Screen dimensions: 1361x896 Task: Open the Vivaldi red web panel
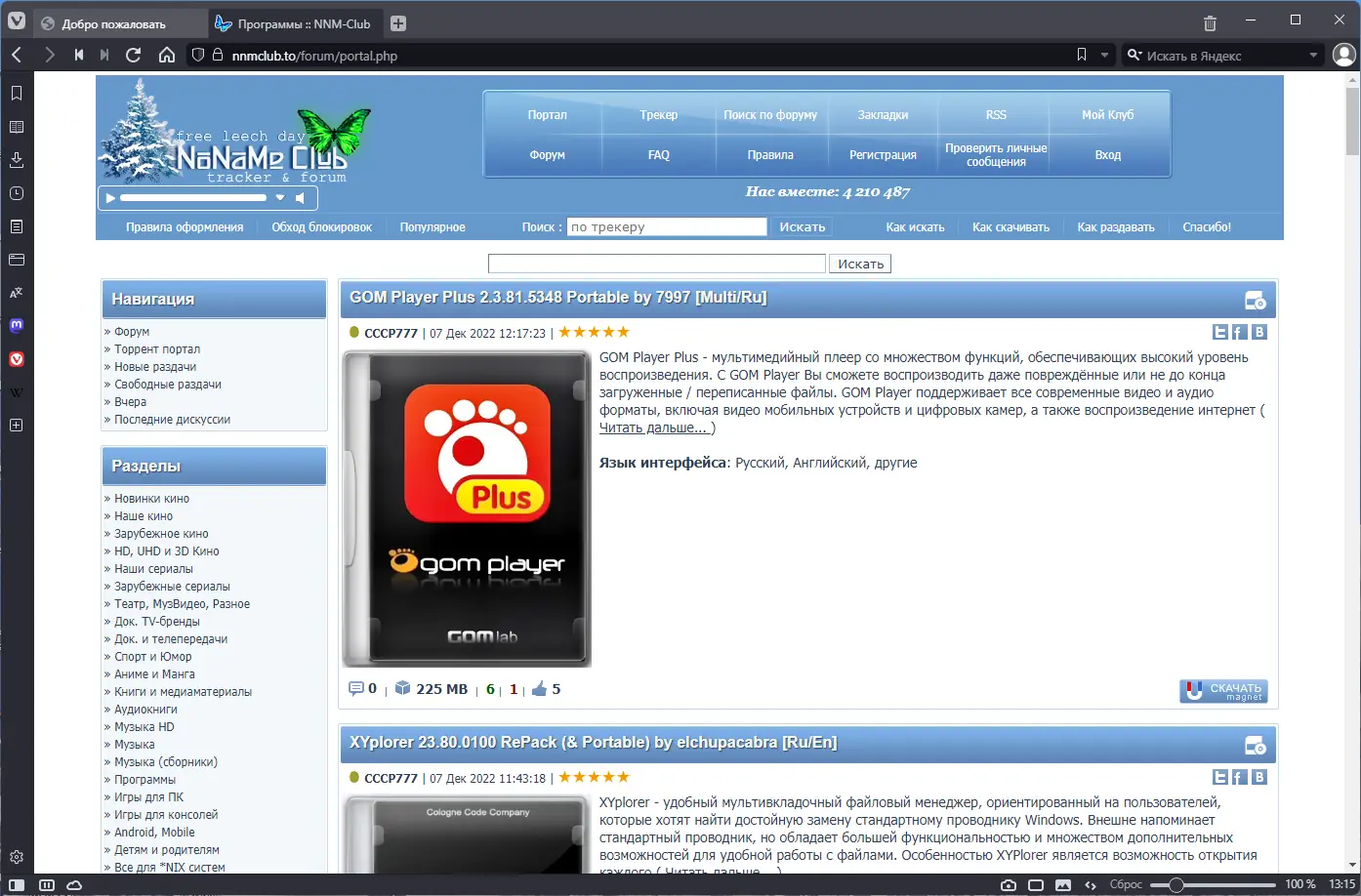tap(17, 359)
